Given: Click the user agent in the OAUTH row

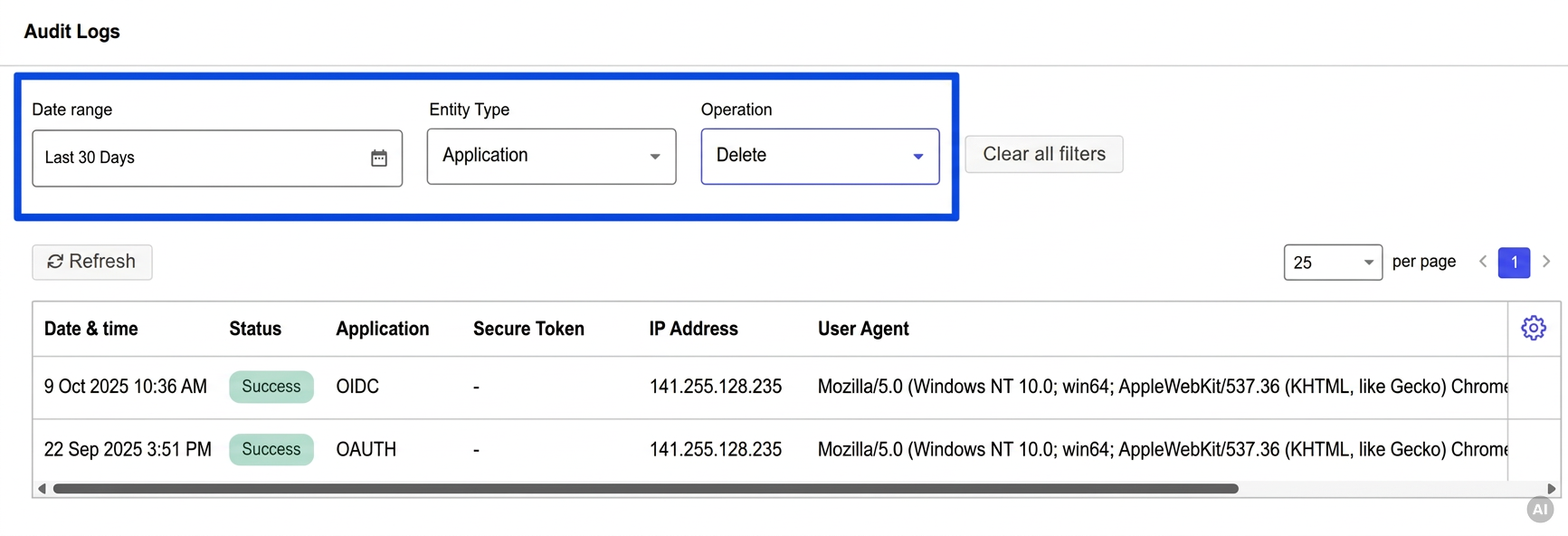Looking at the screenshot, I should tap(1163, 449).
